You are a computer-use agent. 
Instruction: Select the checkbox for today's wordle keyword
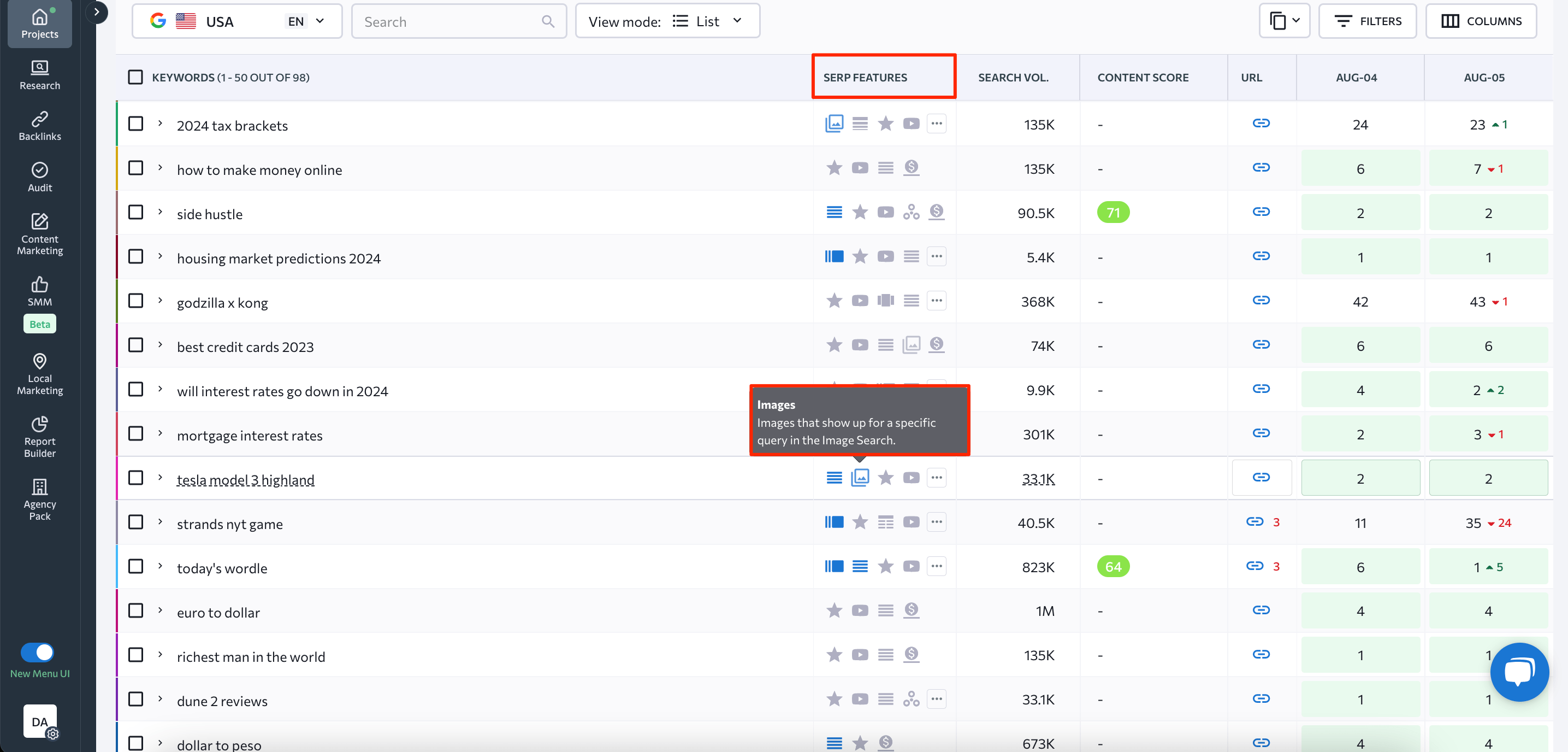(135, 566)
